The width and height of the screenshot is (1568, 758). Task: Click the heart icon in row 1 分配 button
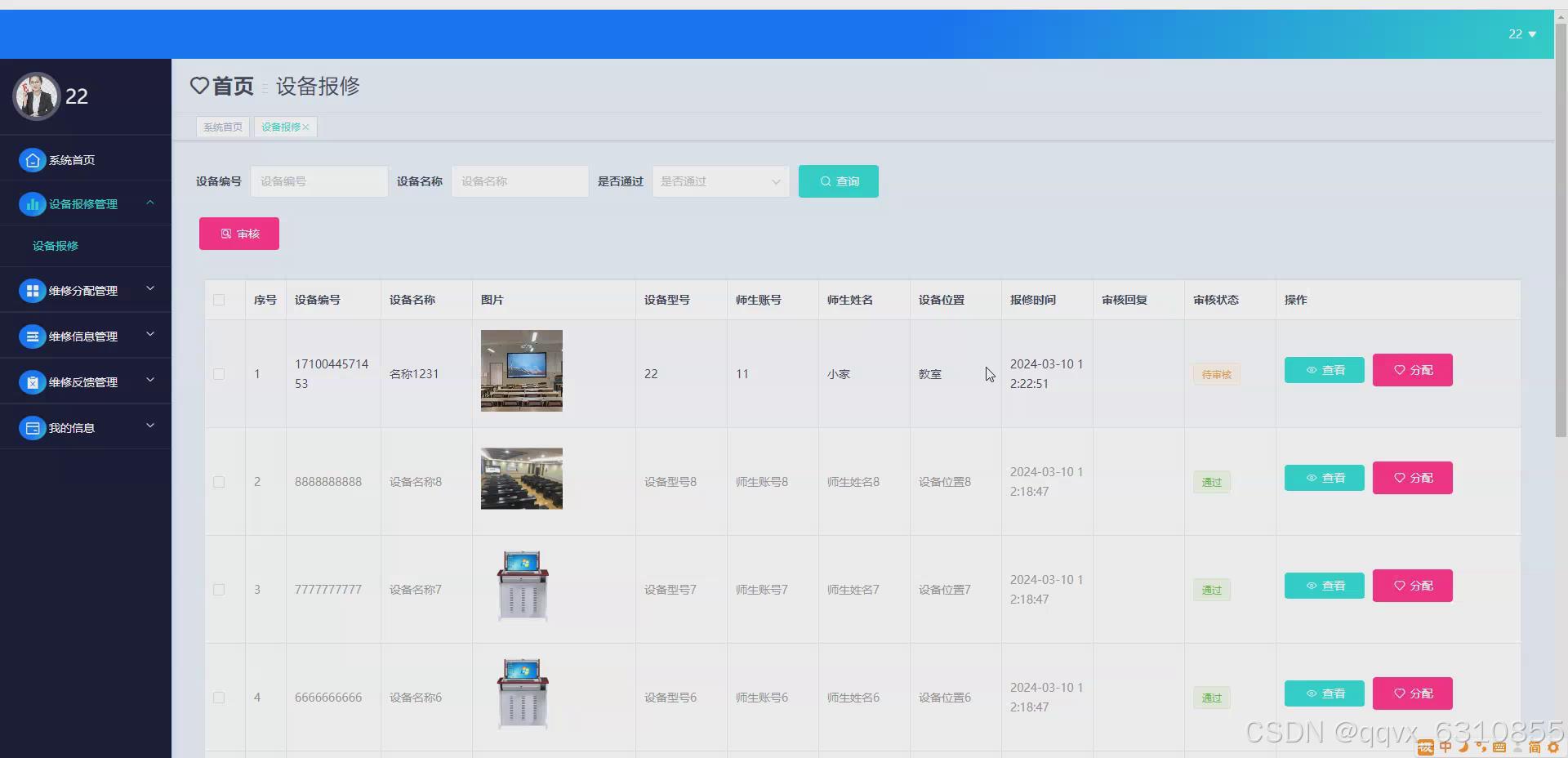tap(1400, 370)
